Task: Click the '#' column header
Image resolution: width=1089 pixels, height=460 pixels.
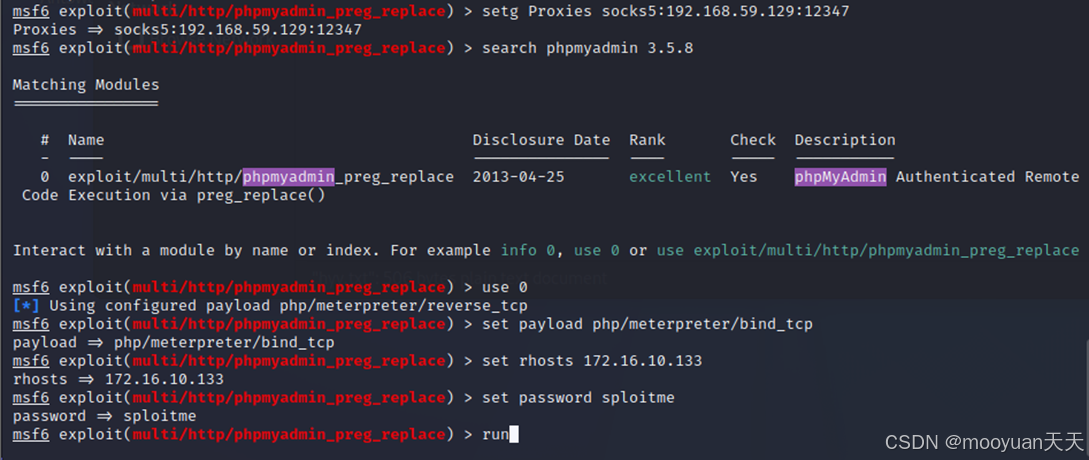Action: 45,140
